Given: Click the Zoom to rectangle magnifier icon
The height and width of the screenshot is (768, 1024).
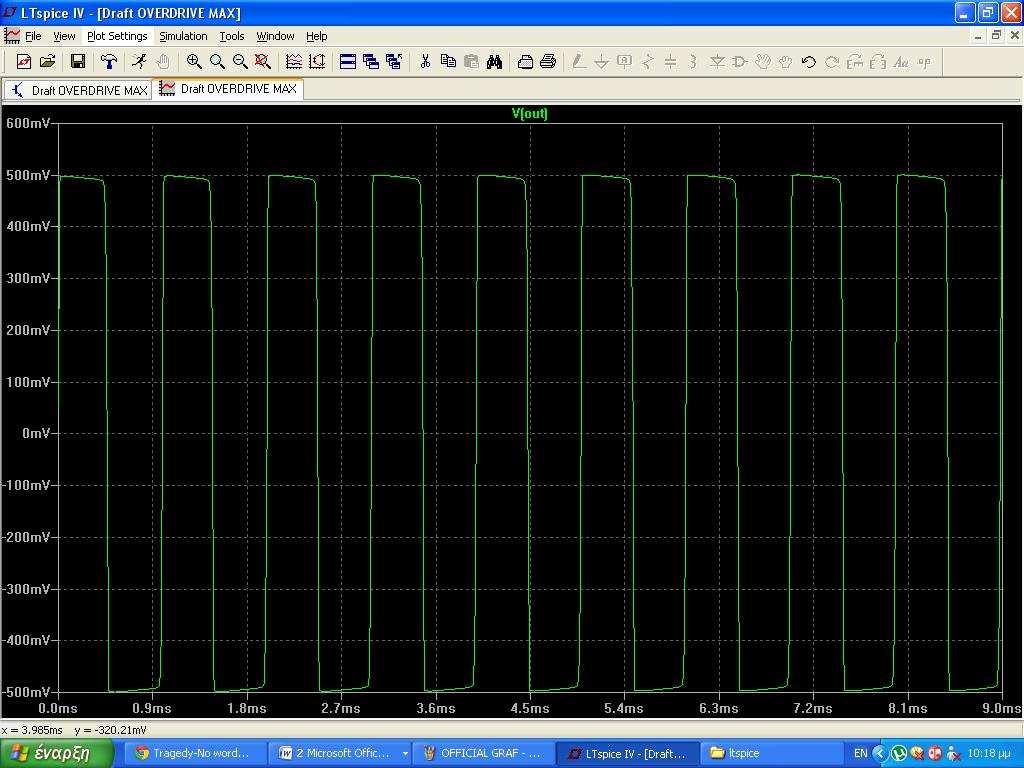Looking at the screenshot, I should tap(217, 61).
